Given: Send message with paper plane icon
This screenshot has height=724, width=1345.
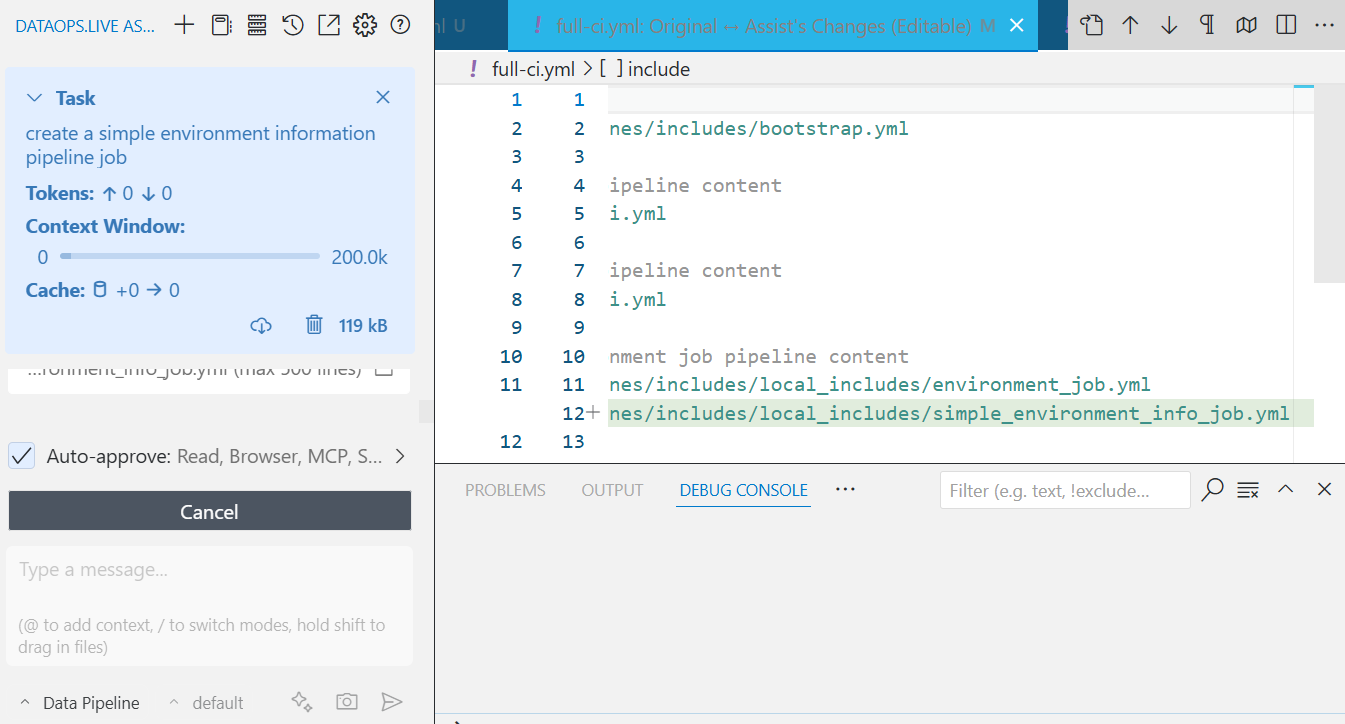Looking at the screenshot, I should (392, 702).
